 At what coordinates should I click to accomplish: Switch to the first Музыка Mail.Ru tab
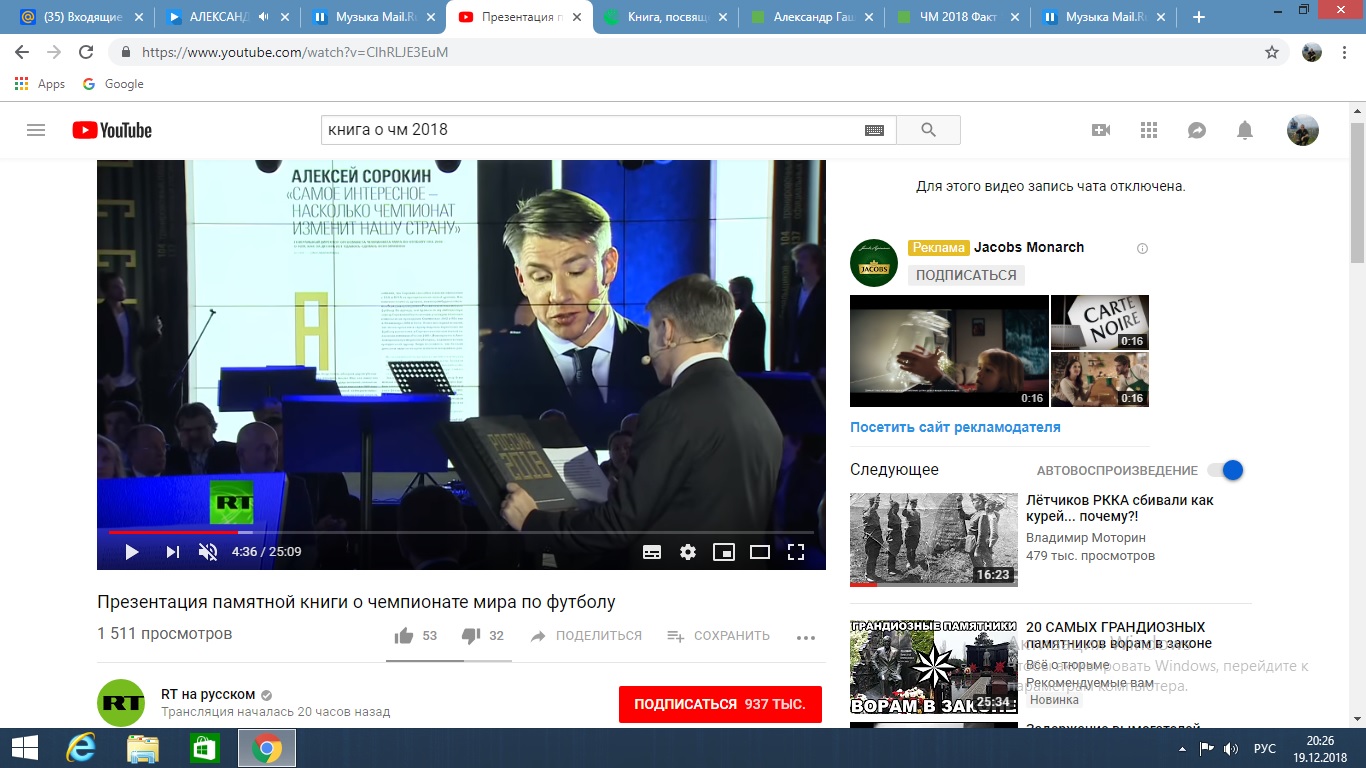tap(373, 17)
